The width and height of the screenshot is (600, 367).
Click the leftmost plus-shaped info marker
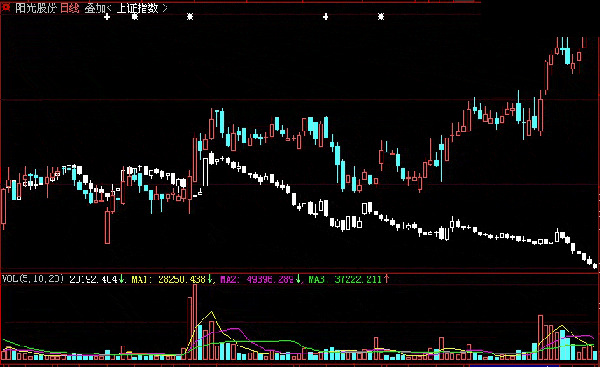click(107, 16)
